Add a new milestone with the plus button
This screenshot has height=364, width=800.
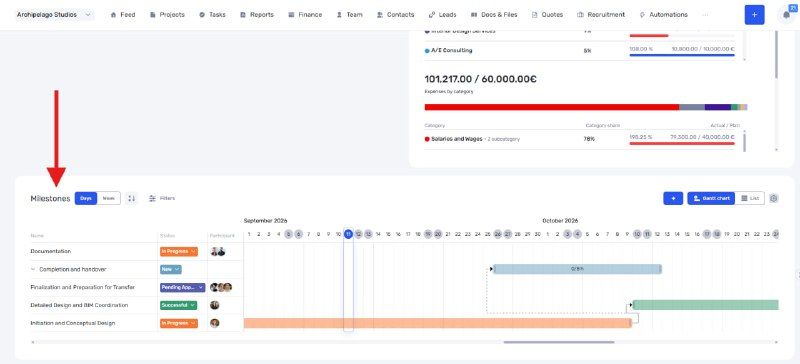673,198
